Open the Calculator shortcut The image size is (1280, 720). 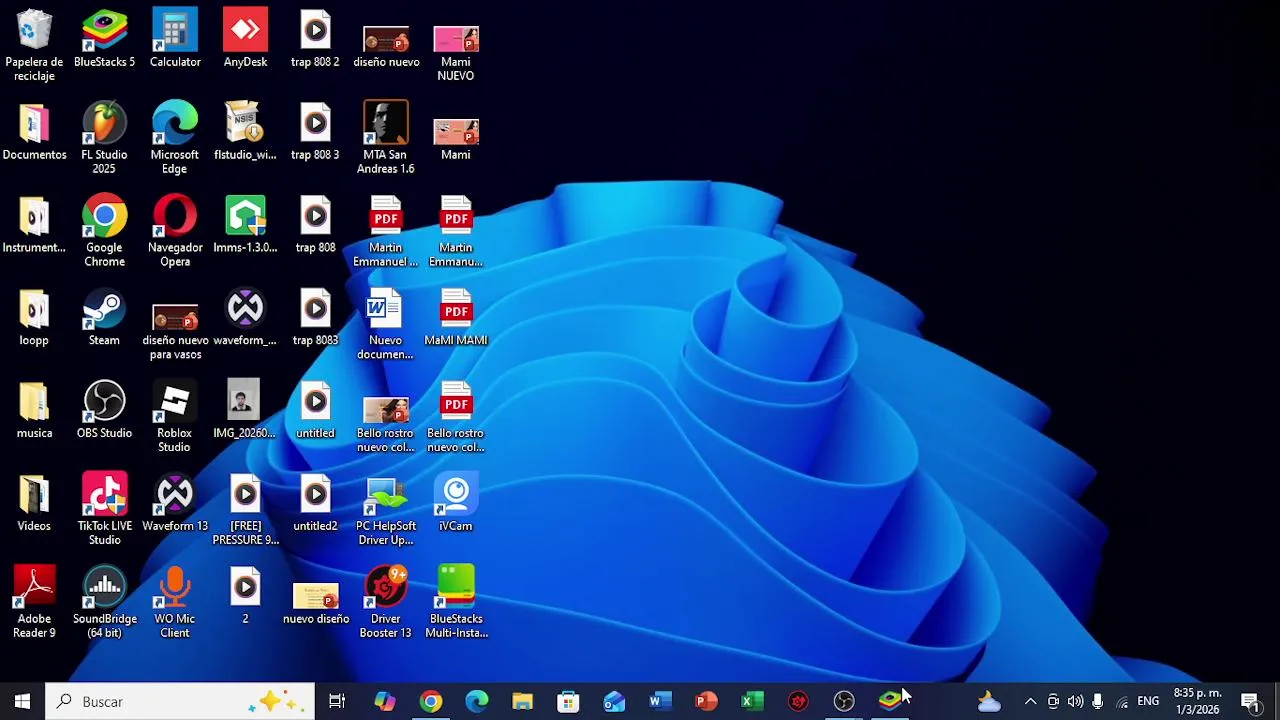click(175, 39)
